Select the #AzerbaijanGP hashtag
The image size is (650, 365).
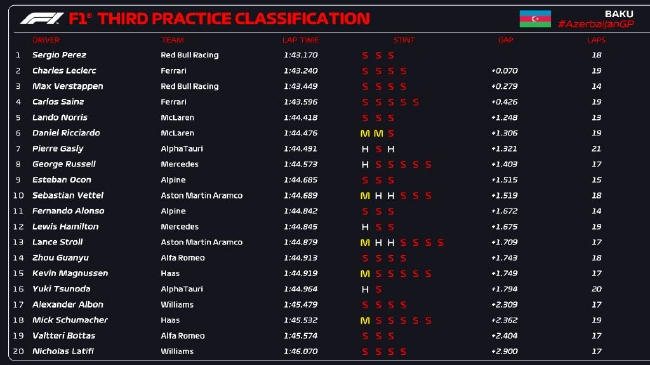click(x=596, y=24)
